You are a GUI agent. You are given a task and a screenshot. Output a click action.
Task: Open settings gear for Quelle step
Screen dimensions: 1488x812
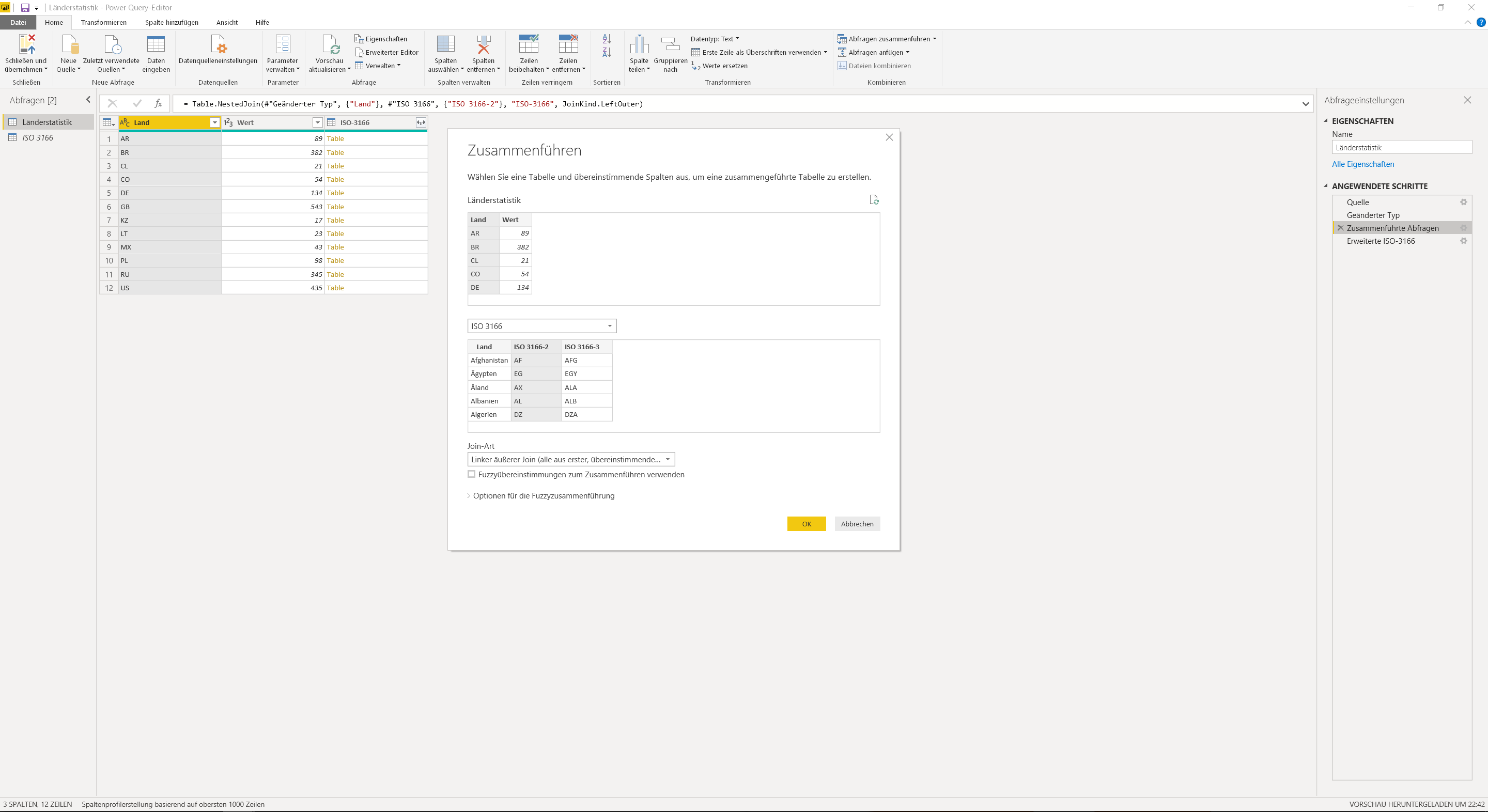click(x=1463, y=202)
